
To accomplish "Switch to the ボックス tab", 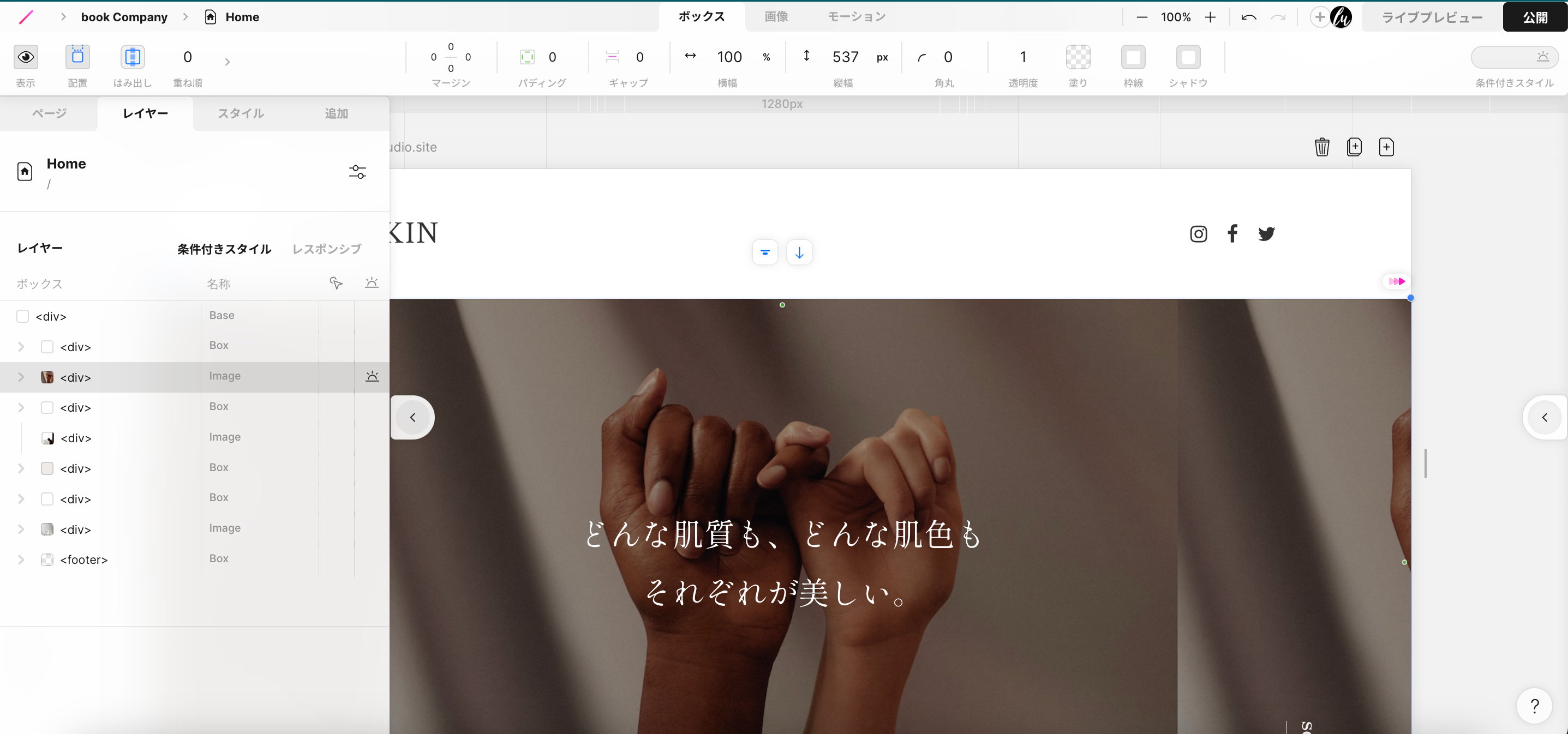I will coord(702,17).
